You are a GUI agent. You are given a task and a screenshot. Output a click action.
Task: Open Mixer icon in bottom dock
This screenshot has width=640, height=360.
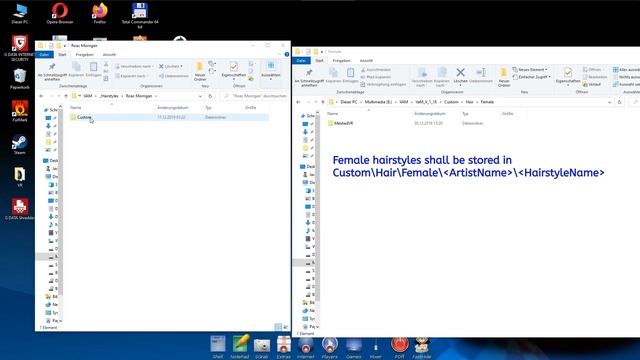click(376, 347)
